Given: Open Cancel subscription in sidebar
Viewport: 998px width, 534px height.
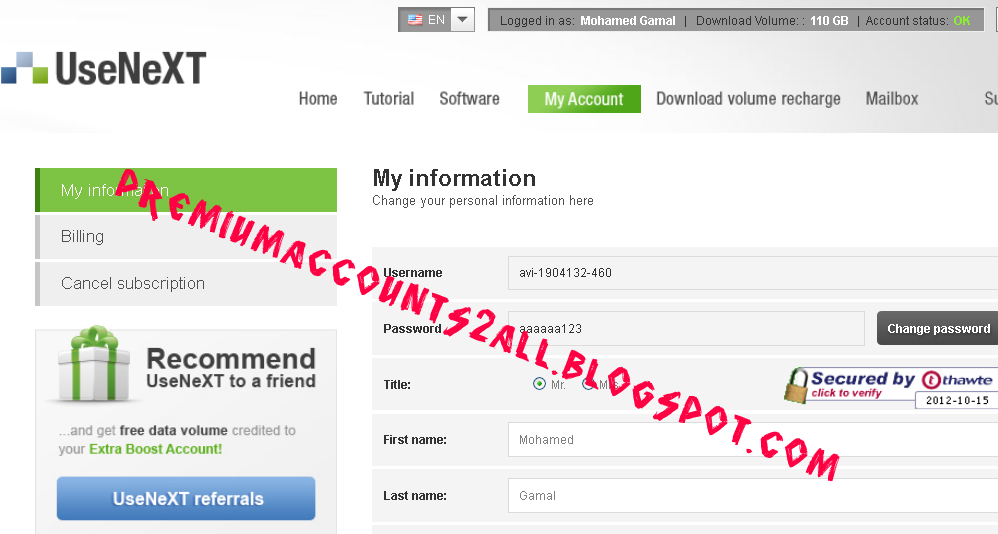Looking at the screenshot, I should pos(186,284).
